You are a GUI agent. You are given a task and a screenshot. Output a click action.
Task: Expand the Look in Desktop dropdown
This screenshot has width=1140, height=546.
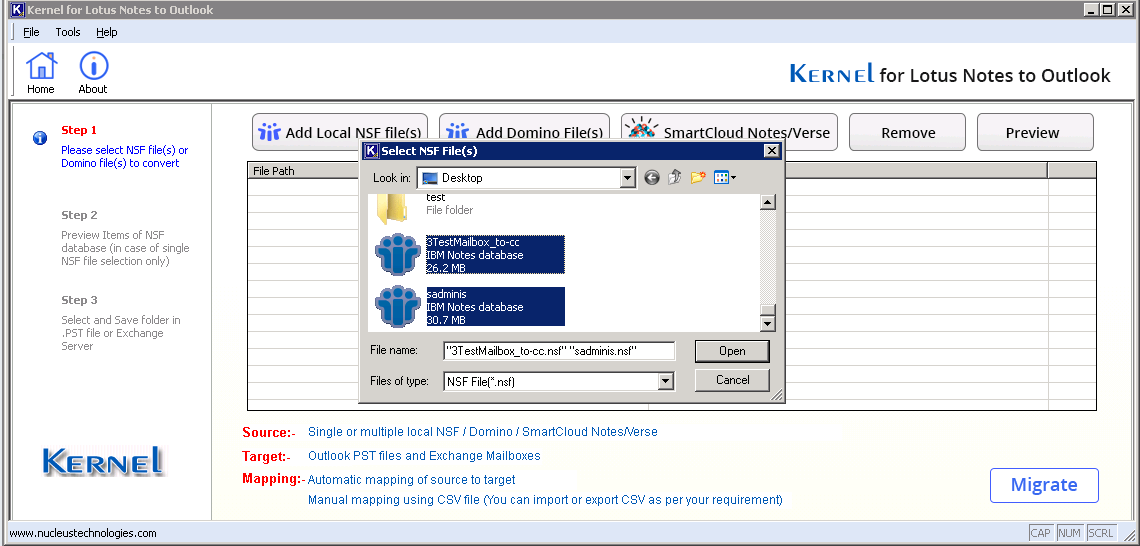627,178
